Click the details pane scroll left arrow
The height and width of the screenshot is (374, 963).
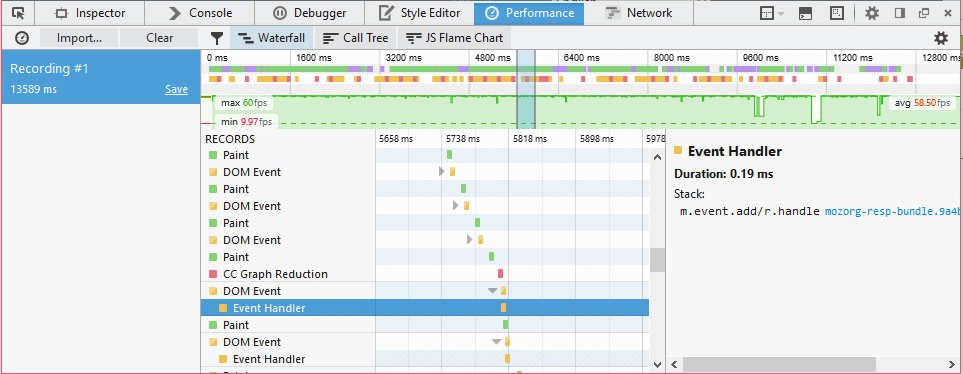674,364
